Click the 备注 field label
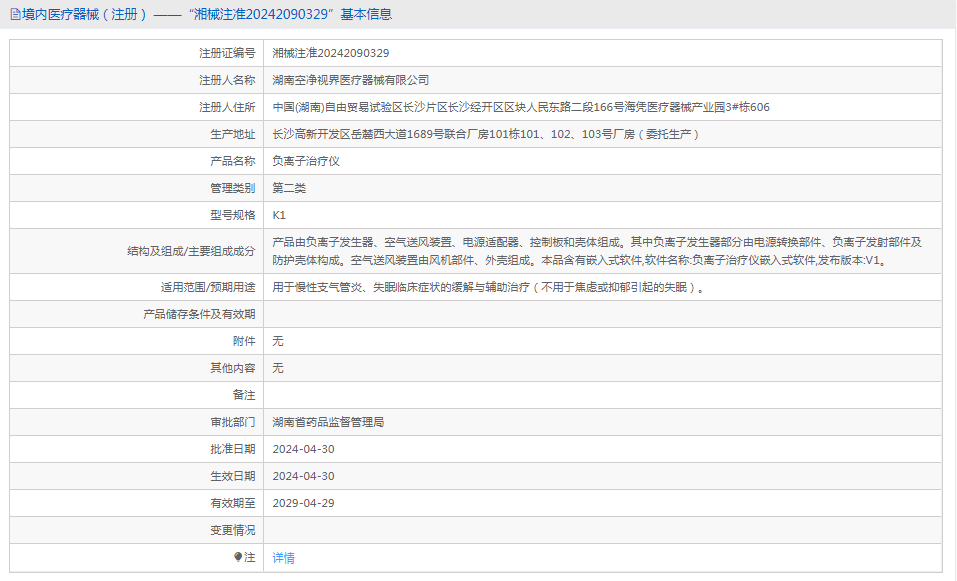This screenshot has height=581, width=957. pos(244,395)
